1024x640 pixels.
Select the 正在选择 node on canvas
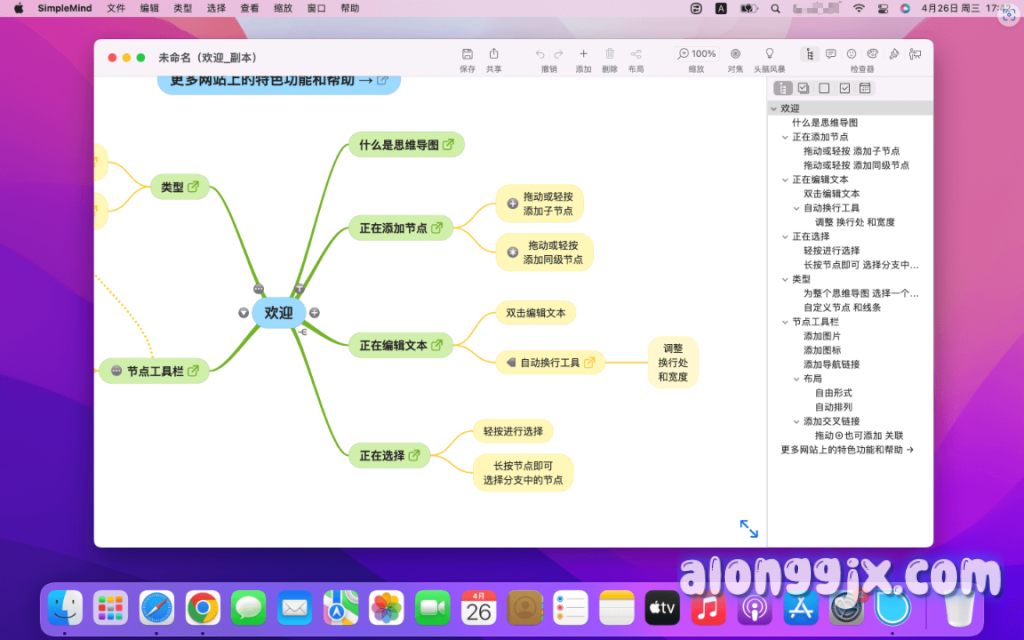pos(382,456)
